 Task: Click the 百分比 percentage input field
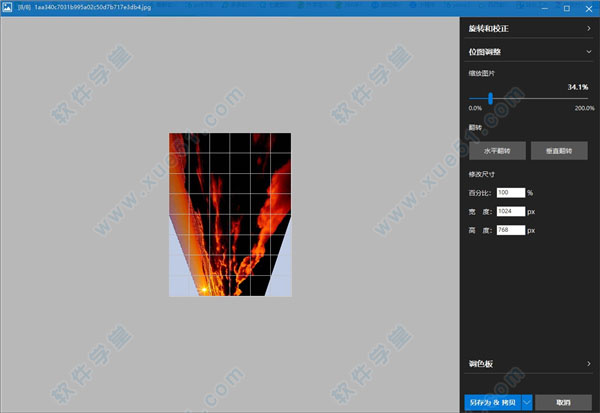pyautogui.click(x=510, y=192)
